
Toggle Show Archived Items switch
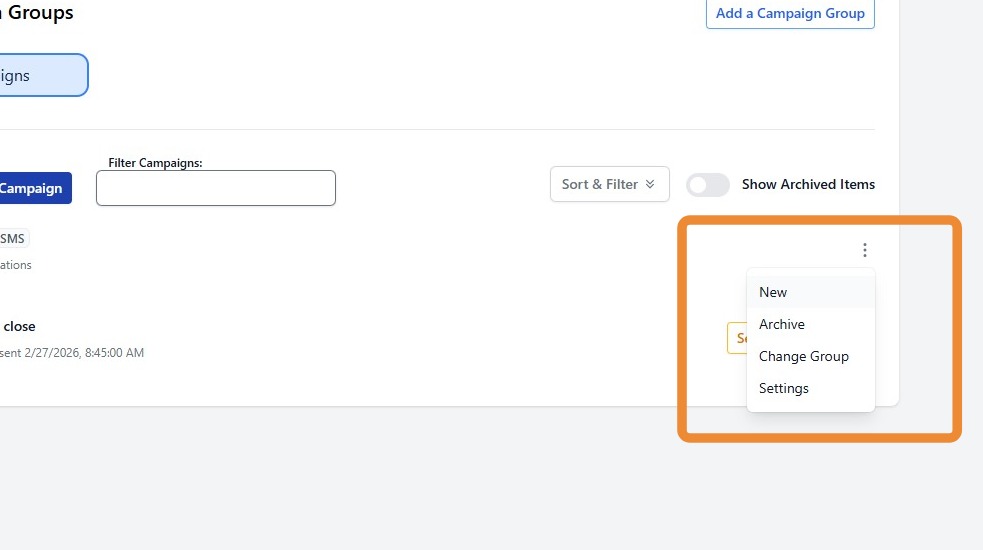click(707, 185)
